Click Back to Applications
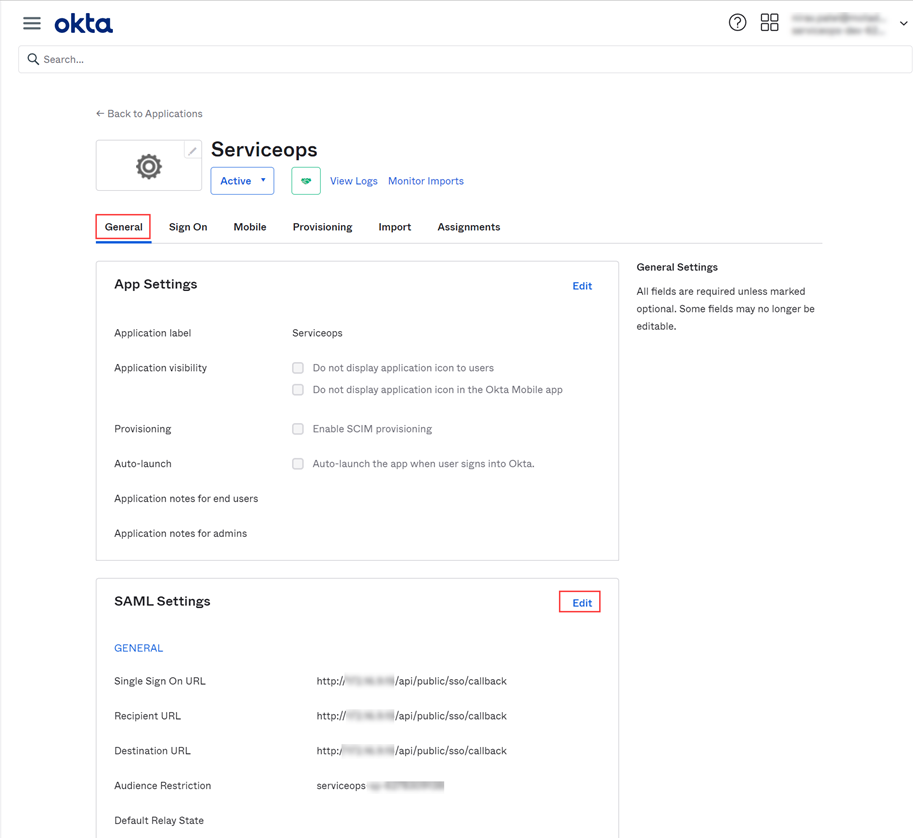 click(x=148, y=113)
